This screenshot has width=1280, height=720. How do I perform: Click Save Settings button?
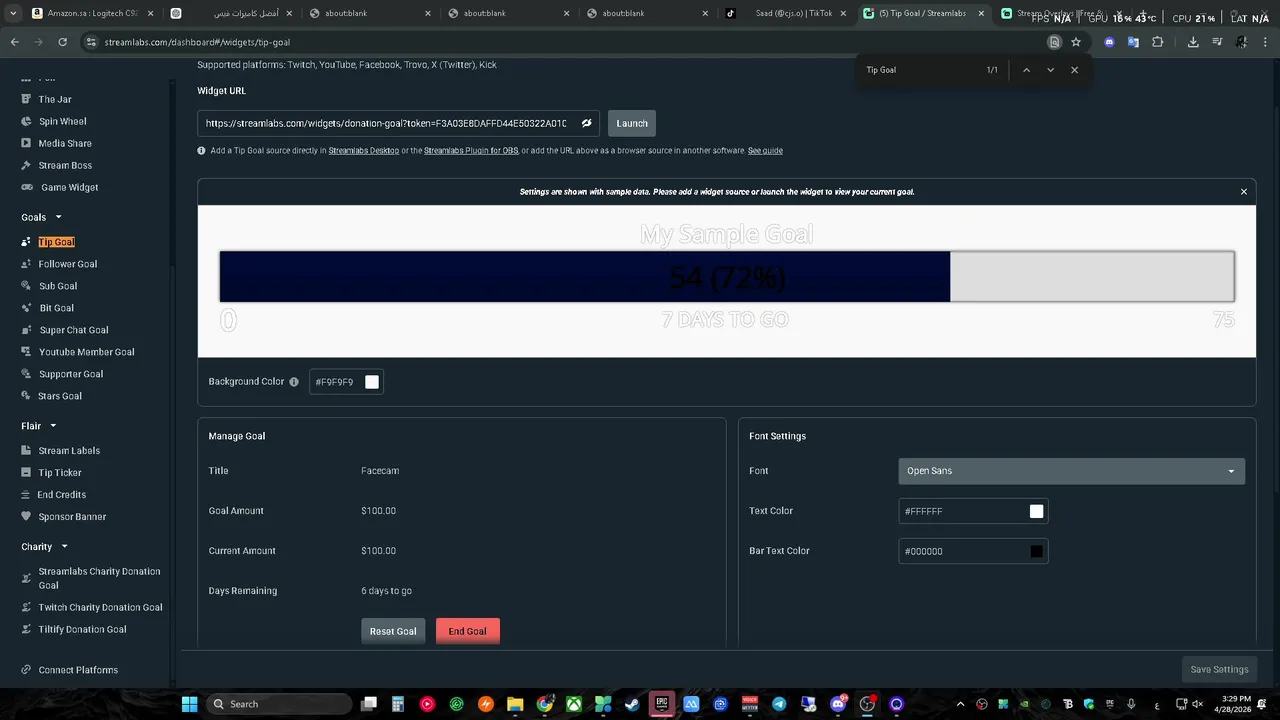click(x=1219, y=670)
